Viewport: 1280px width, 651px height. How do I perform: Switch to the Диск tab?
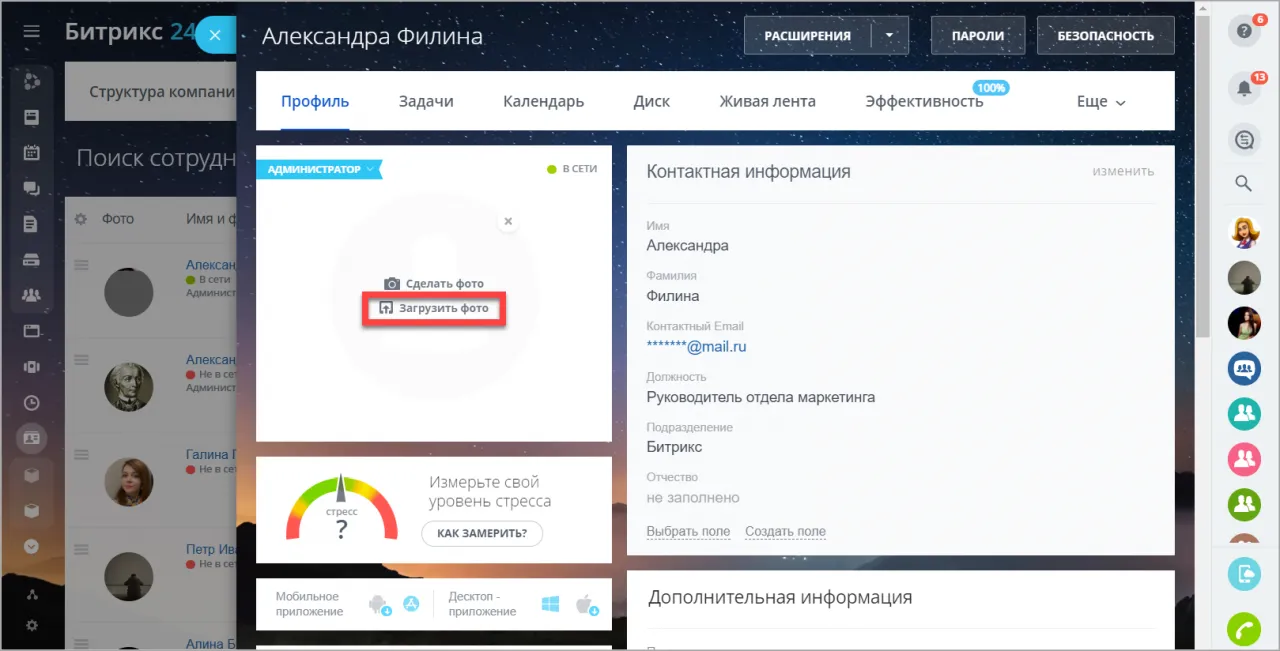pos(652,101)
